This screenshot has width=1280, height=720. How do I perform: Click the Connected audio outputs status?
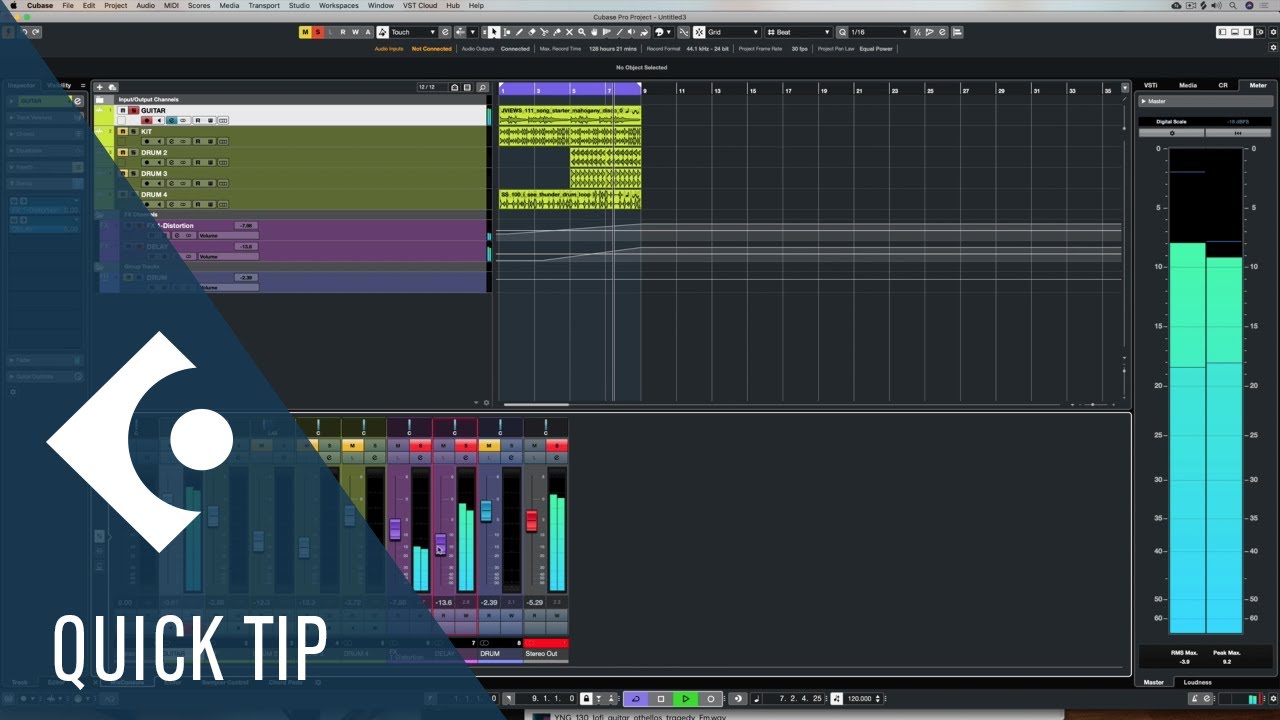click(x=515, y=48)
